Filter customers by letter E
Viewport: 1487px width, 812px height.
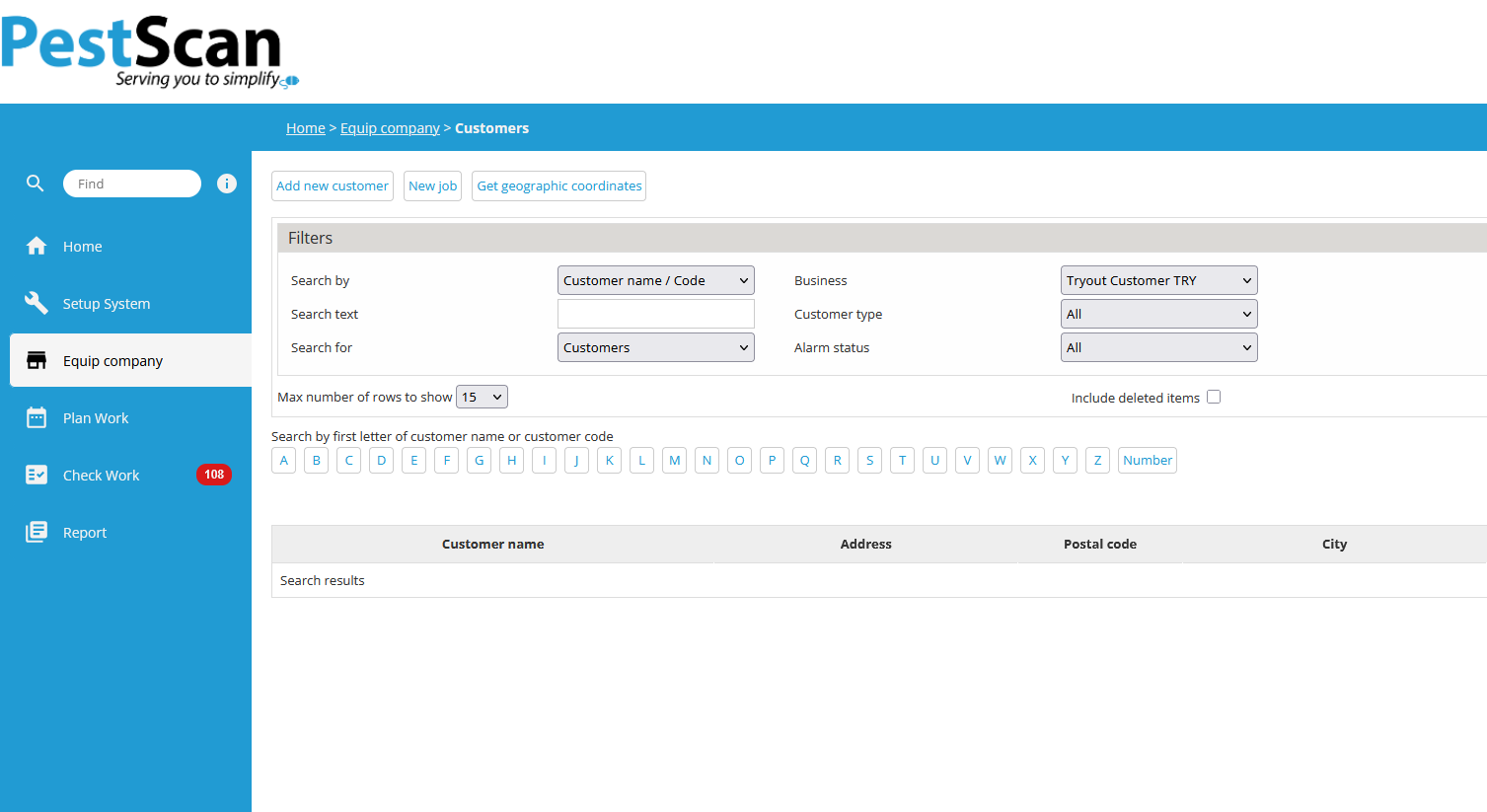coord(414,460)
